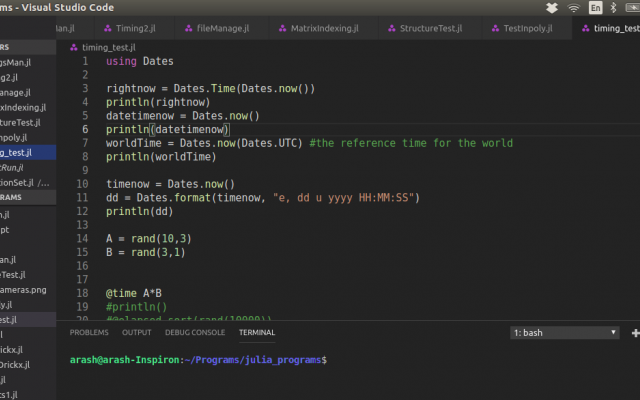Open sidebar file ending 'ickx.jl'
Viewport: 640px width, 400px height.
[28, 350]
